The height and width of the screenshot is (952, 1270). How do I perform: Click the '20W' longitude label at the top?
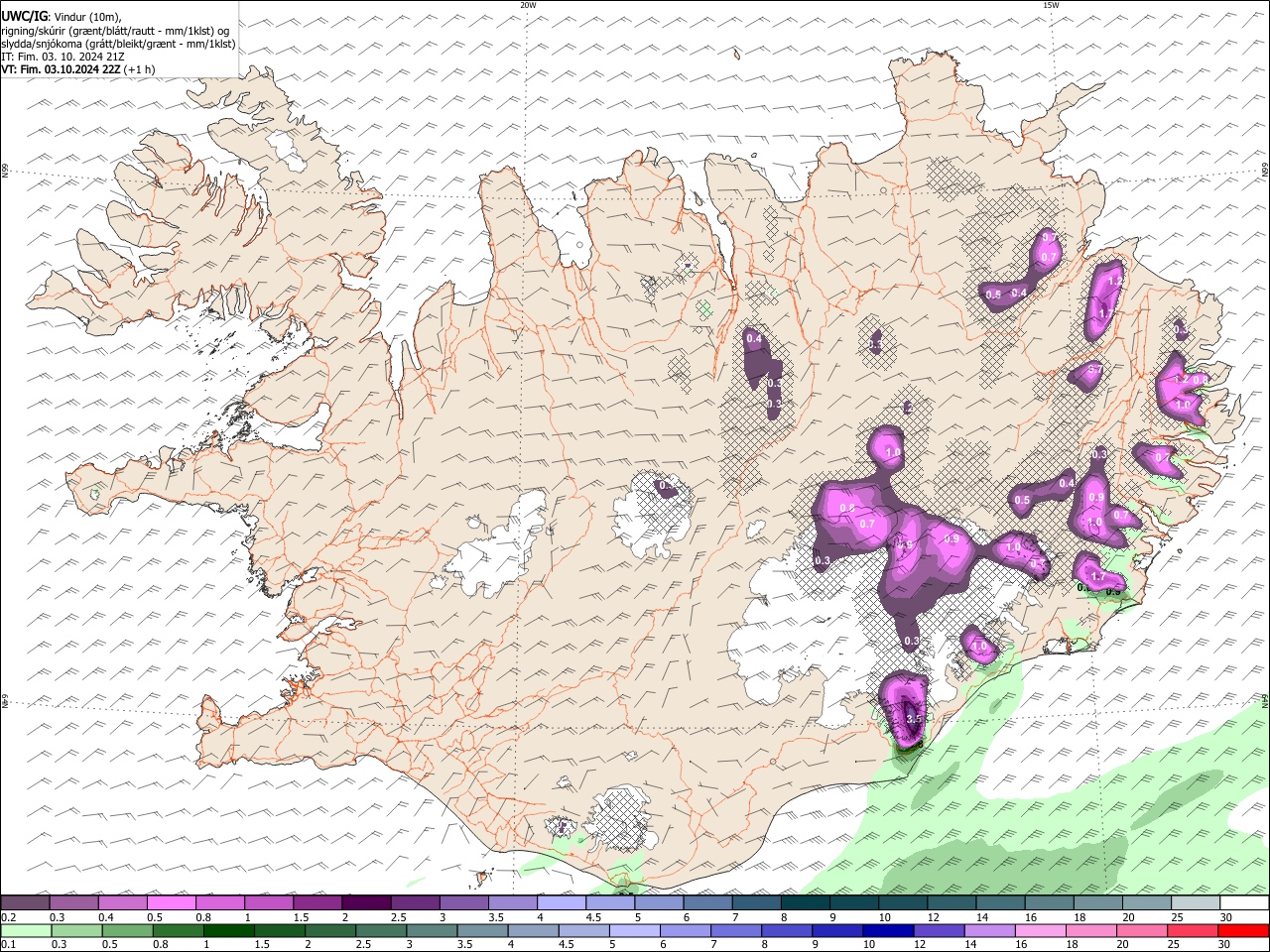click(x=528, y=5)
